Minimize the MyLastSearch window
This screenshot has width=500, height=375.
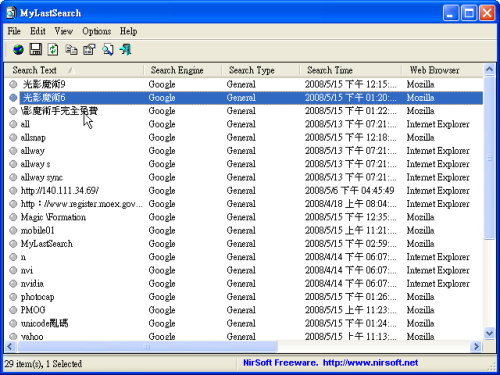(451, 13)
